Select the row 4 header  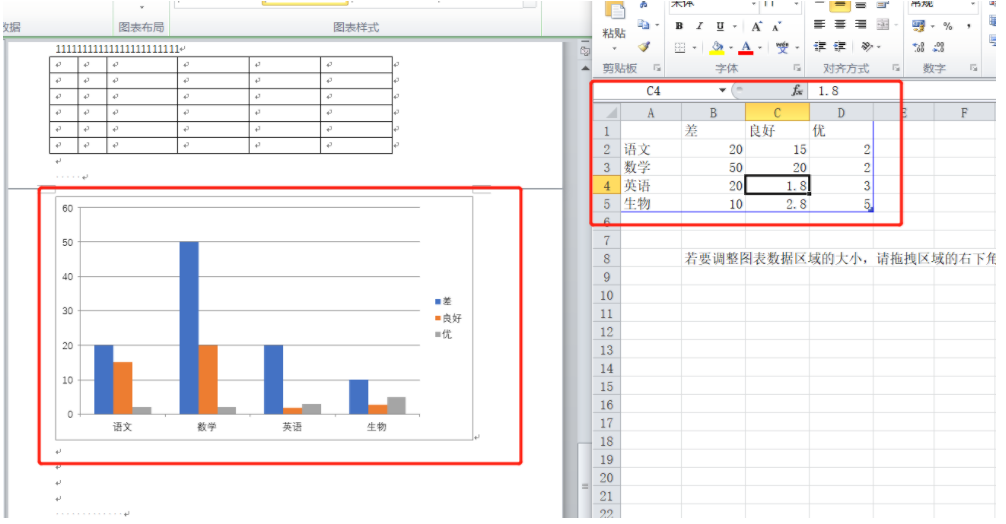[x=605, y=185]
